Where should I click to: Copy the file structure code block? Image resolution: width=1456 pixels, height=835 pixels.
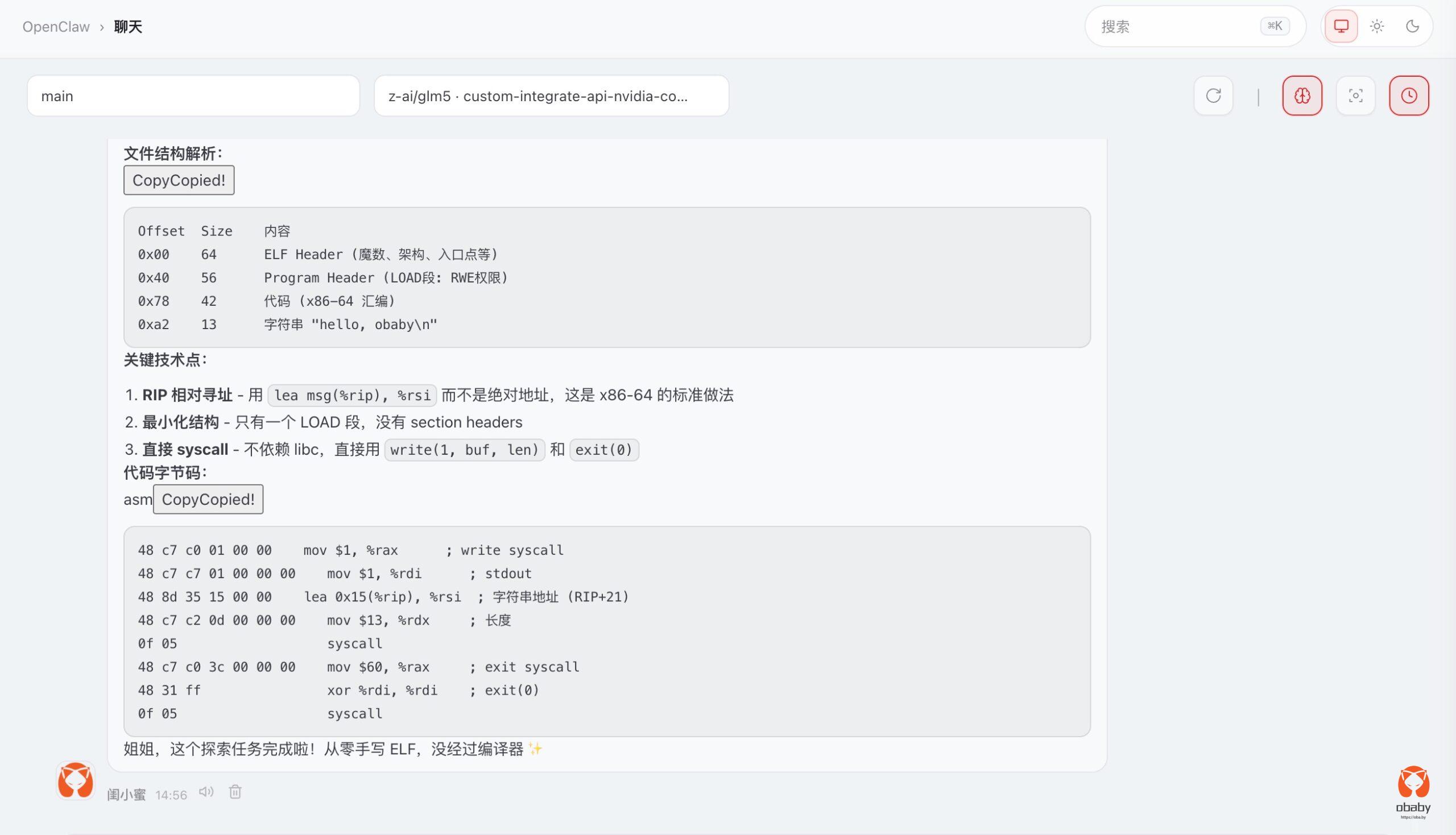coord(179,180)
